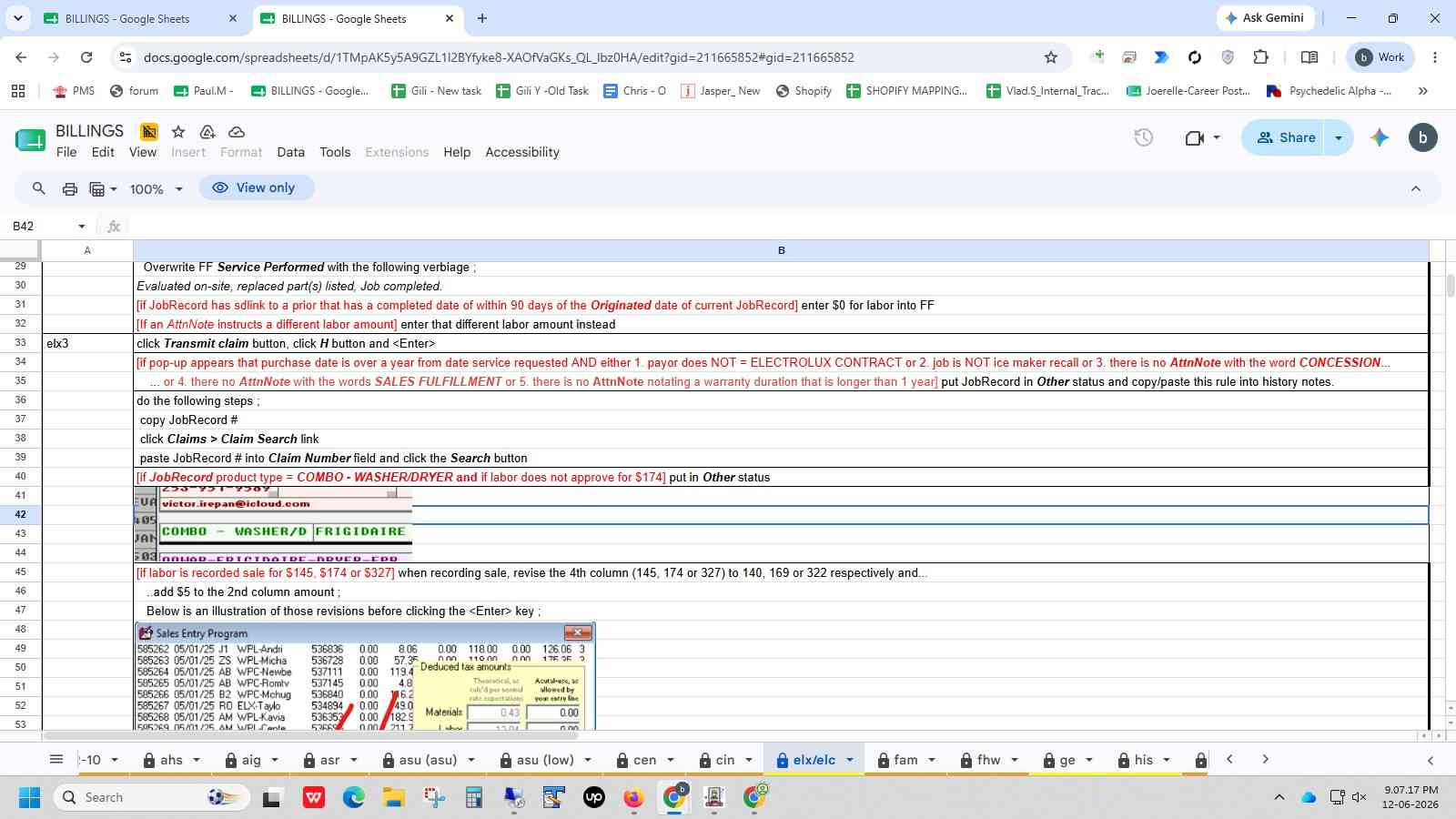Screen dimensions: 1456x819
Task: Open version history clock icon
Action: click(1144, 137)
